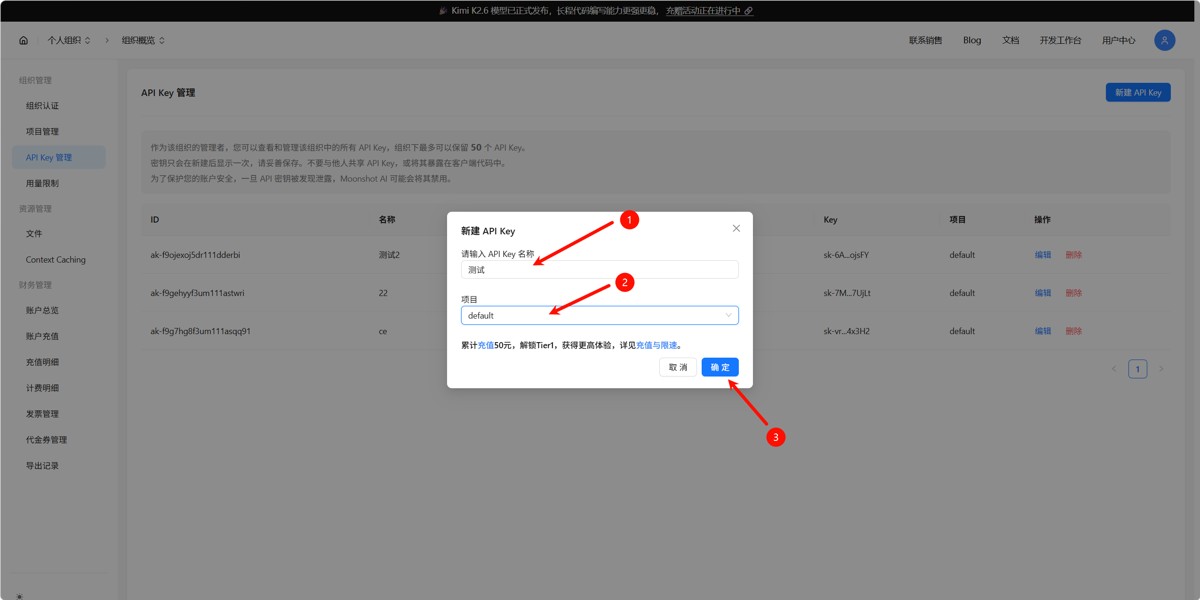The width and height of the screenshot is (1200, 600).
Task: Select 账户充值 in sidebar
Action: [59, 336]
